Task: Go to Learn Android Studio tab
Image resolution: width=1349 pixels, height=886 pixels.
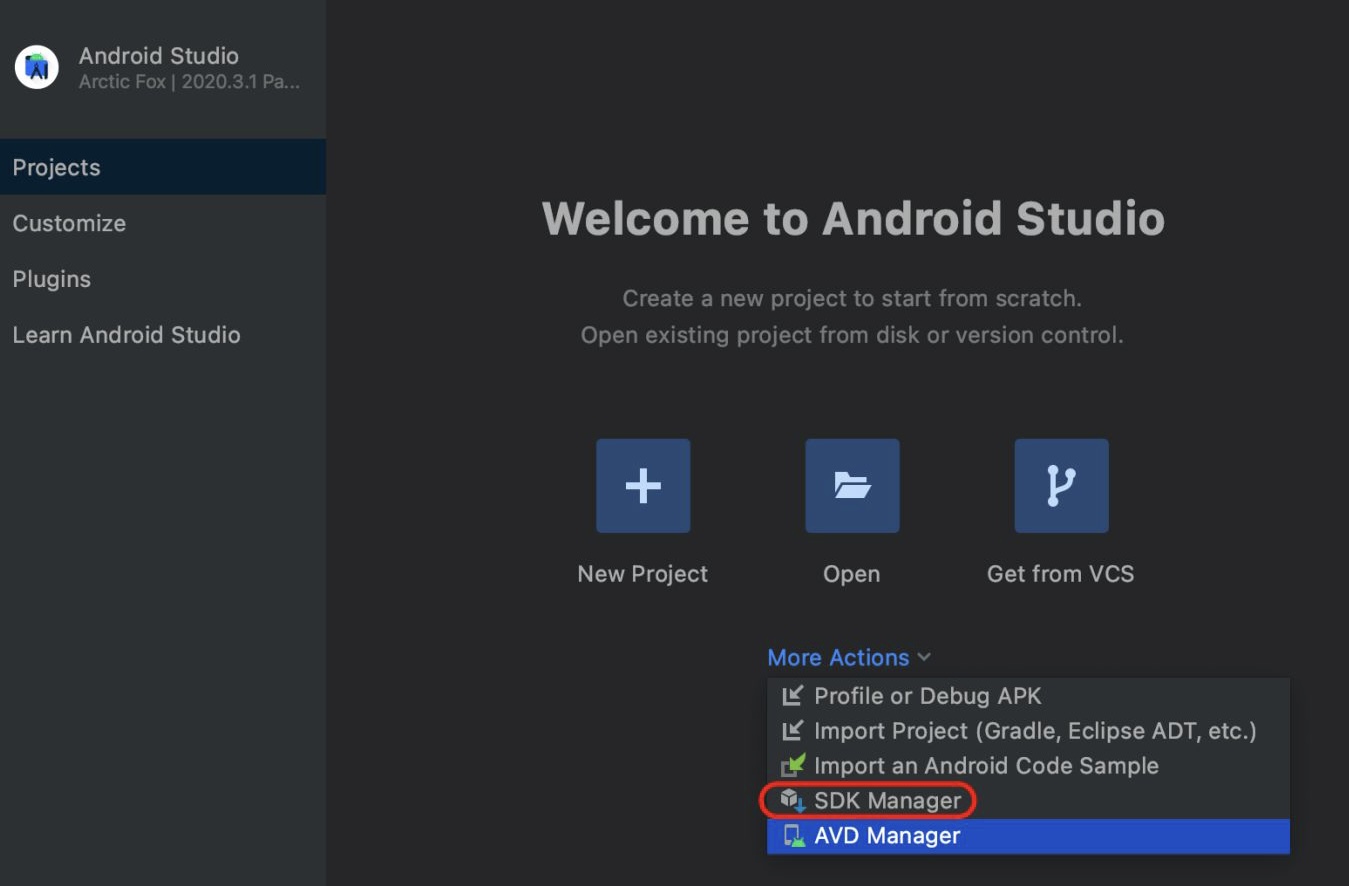Action: pyautogui.click(x=163, y=335)
